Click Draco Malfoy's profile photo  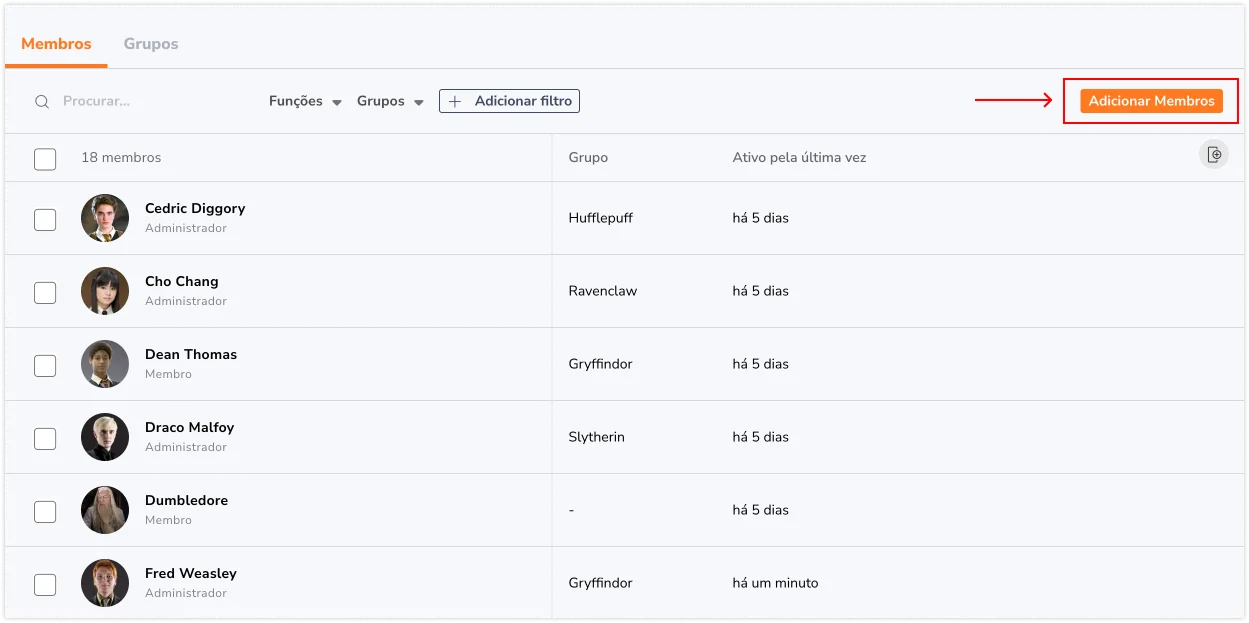105,437
